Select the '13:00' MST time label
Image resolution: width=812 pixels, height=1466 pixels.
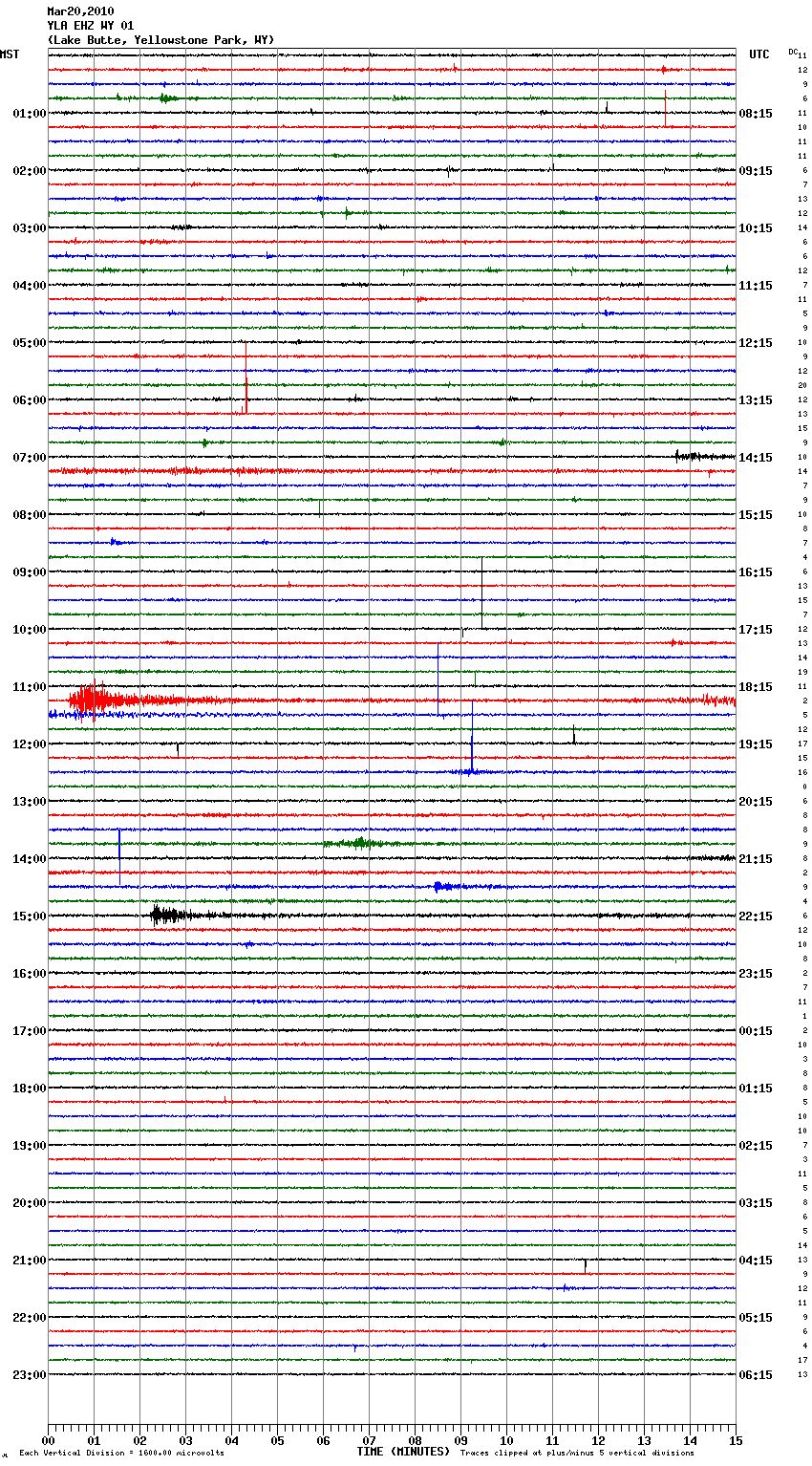point(30,802)
